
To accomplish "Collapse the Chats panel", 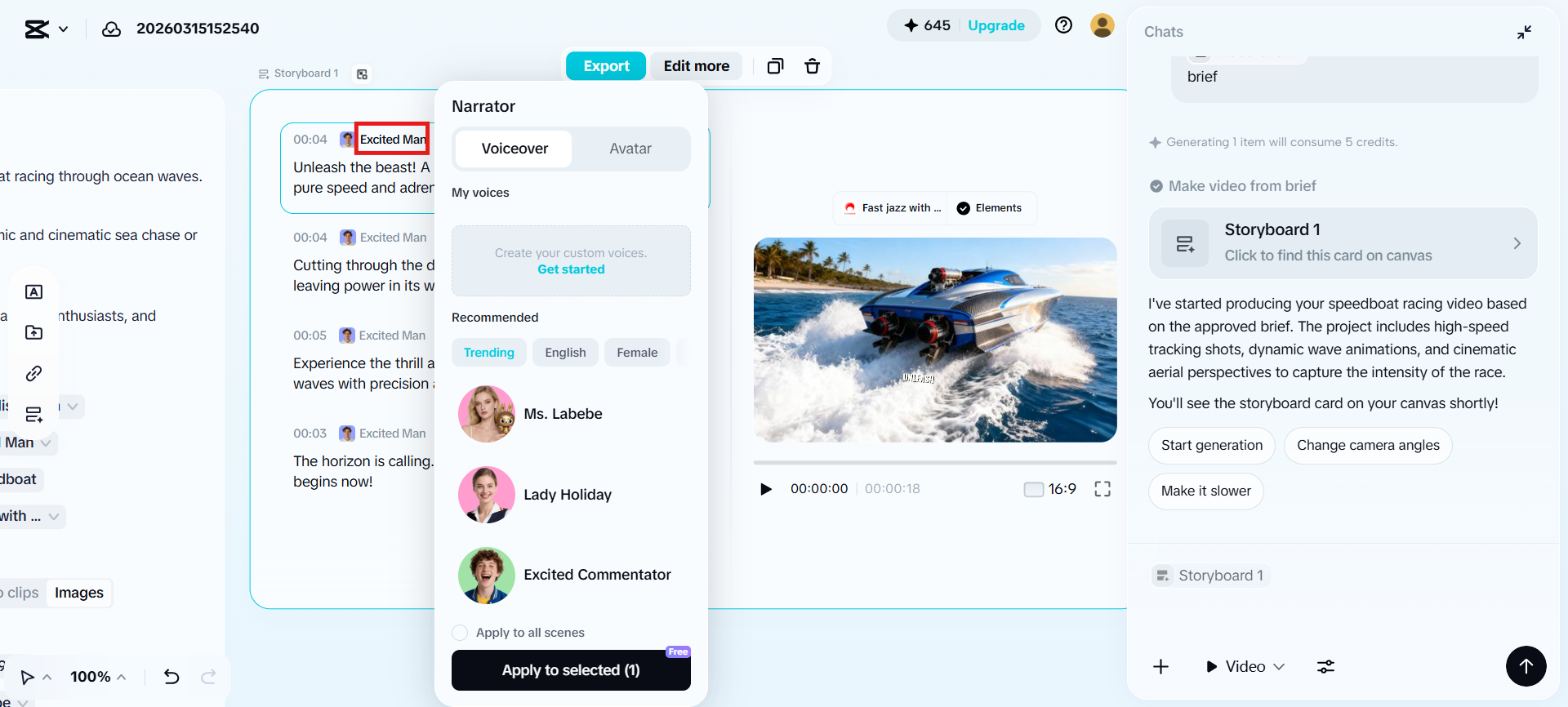I will tap(1524, 32).
